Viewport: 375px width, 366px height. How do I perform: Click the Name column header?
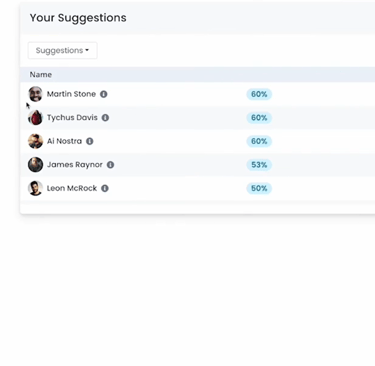pos(41,75)
